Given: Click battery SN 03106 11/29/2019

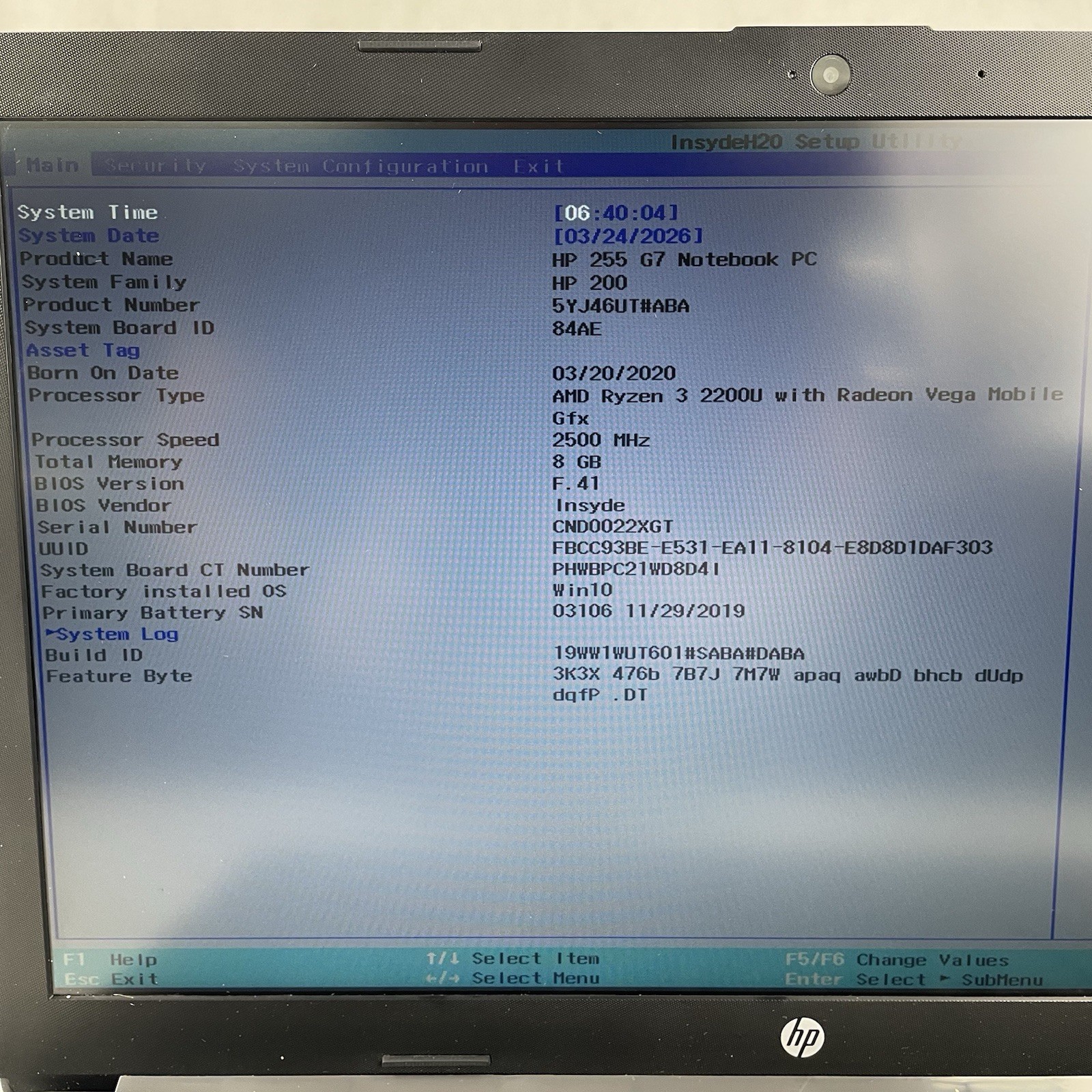Looking at the screenshot, I should coord(648,611).
